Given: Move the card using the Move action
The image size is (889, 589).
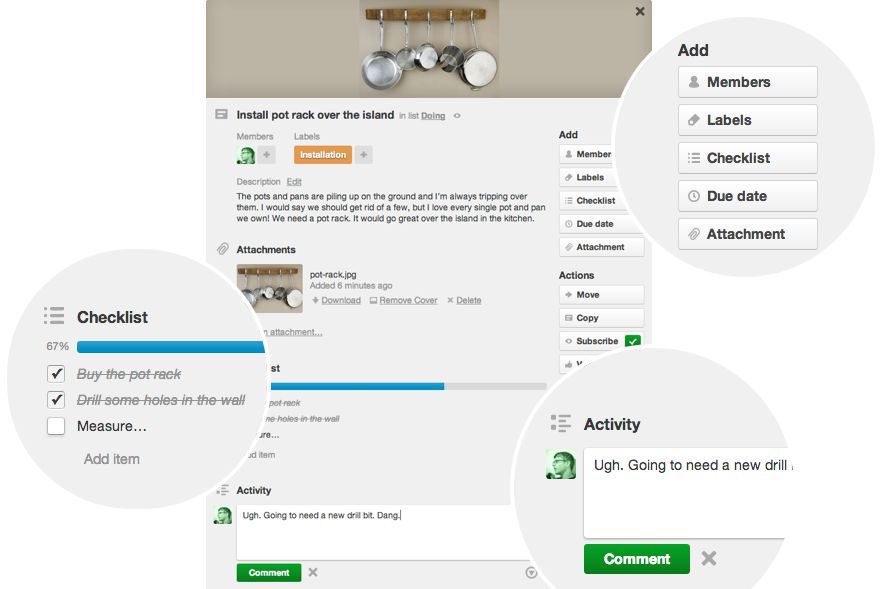Looking at the screenshot, I should [601, 295].
